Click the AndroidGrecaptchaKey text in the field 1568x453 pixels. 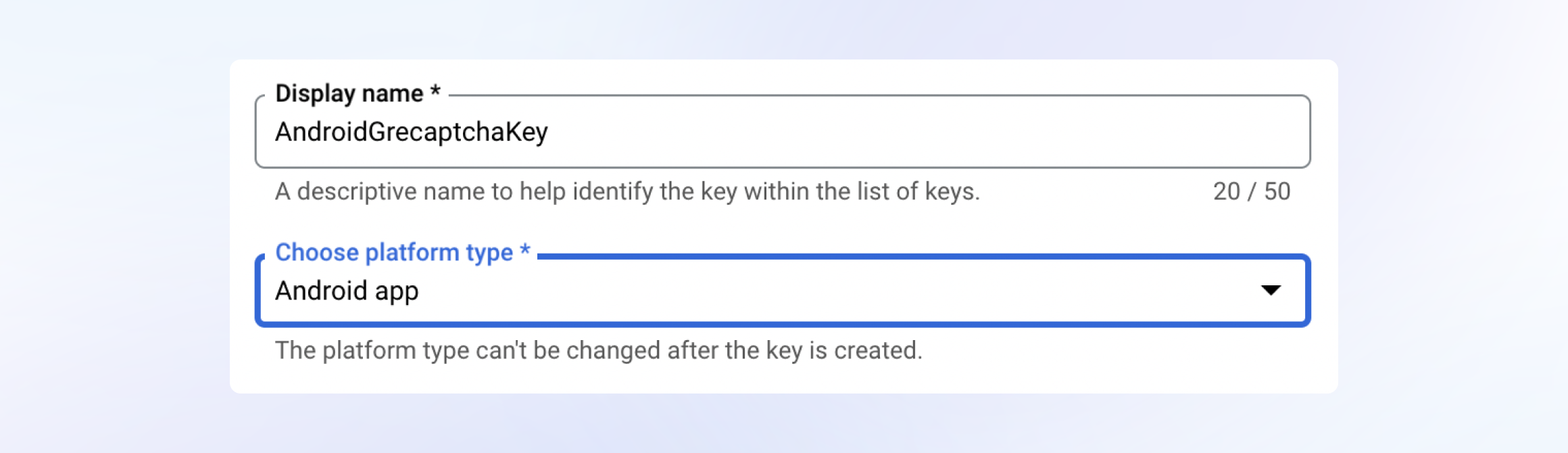tap(411, 132)
